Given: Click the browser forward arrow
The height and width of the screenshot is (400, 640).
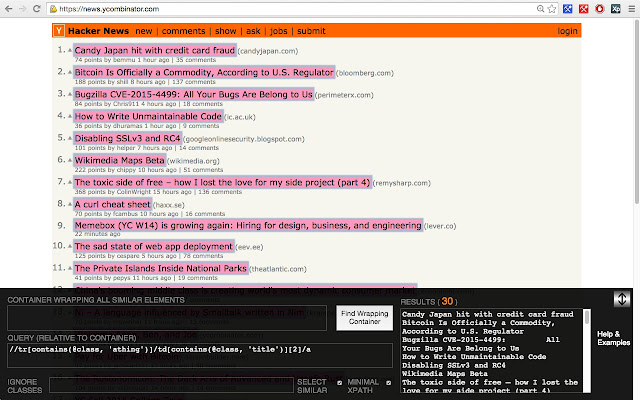Looking at the screenshot, I should (x=23, y=9).
